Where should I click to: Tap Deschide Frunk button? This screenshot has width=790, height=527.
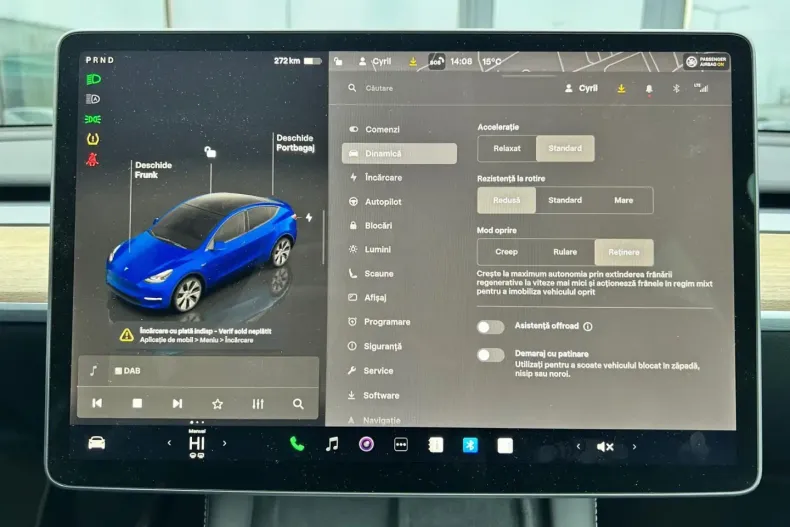(x=153, y=170)
